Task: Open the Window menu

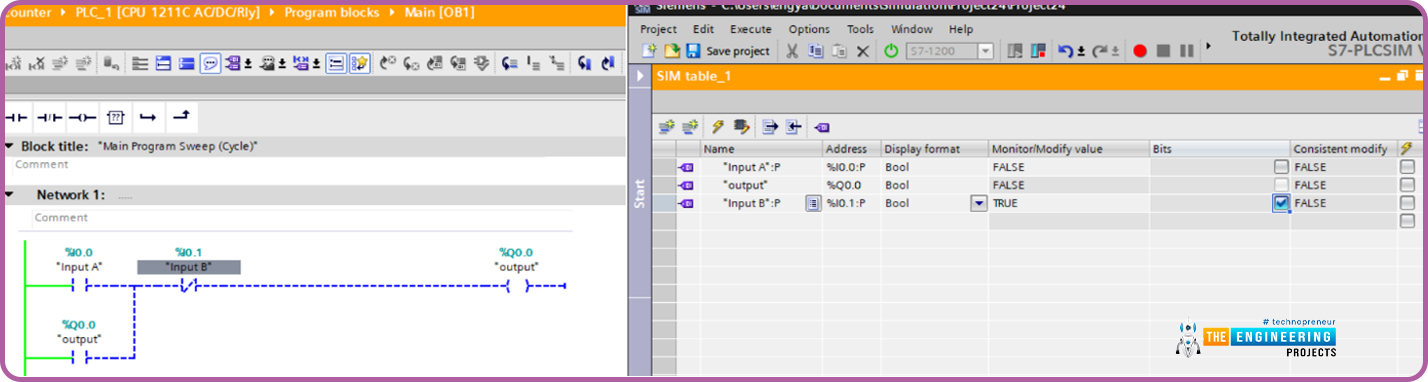Action: point(911,29)
